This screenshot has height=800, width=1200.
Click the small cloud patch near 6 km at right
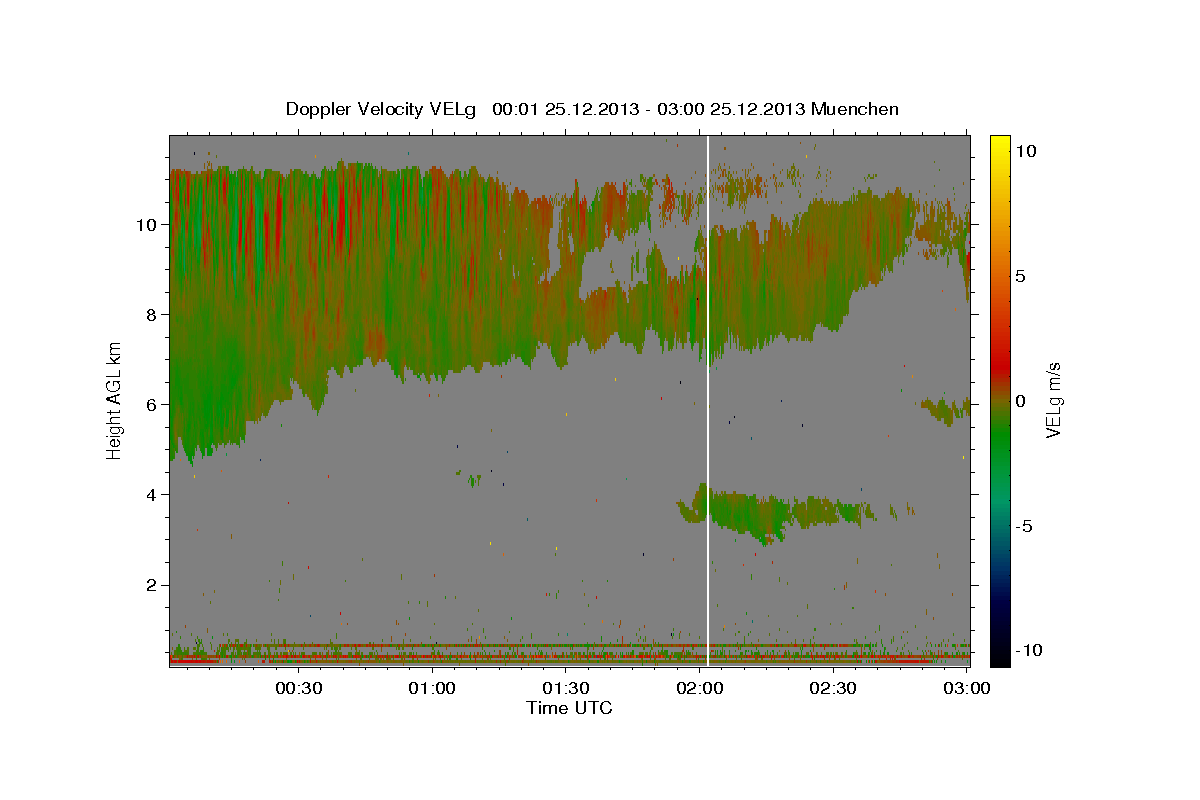click(x=945, y=410)
